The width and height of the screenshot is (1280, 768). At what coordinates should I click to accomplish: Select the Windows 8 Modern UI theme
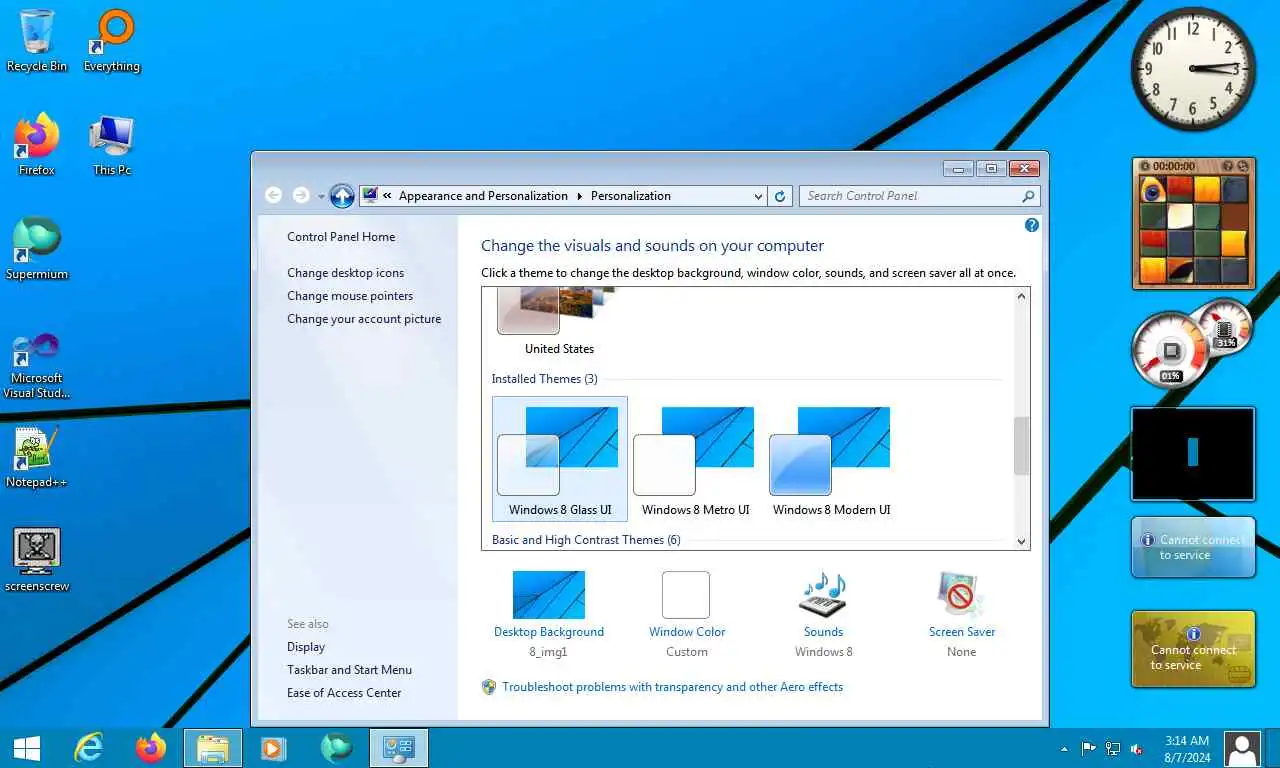(831, 459)
